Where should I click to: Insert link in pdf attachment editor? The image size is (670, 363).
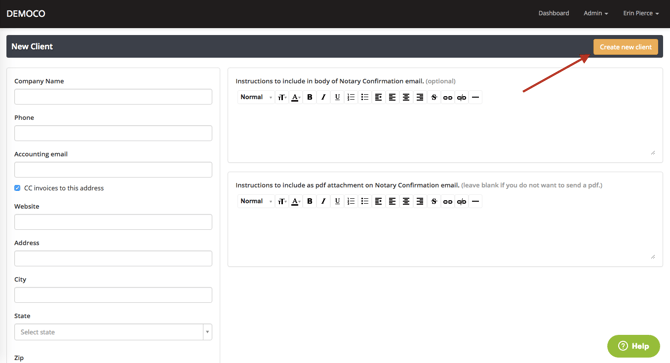click(x=447, y=201)
